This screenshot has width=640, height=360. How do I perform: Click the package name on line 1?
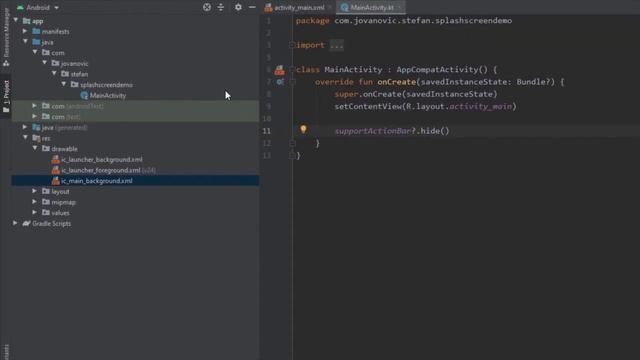pos(423,21)
